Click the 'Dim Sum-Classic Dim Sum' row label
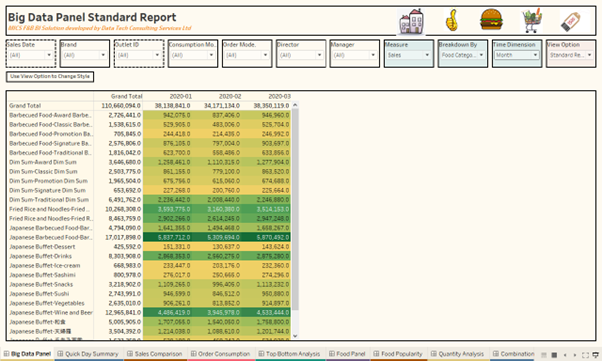 [43, 172]
